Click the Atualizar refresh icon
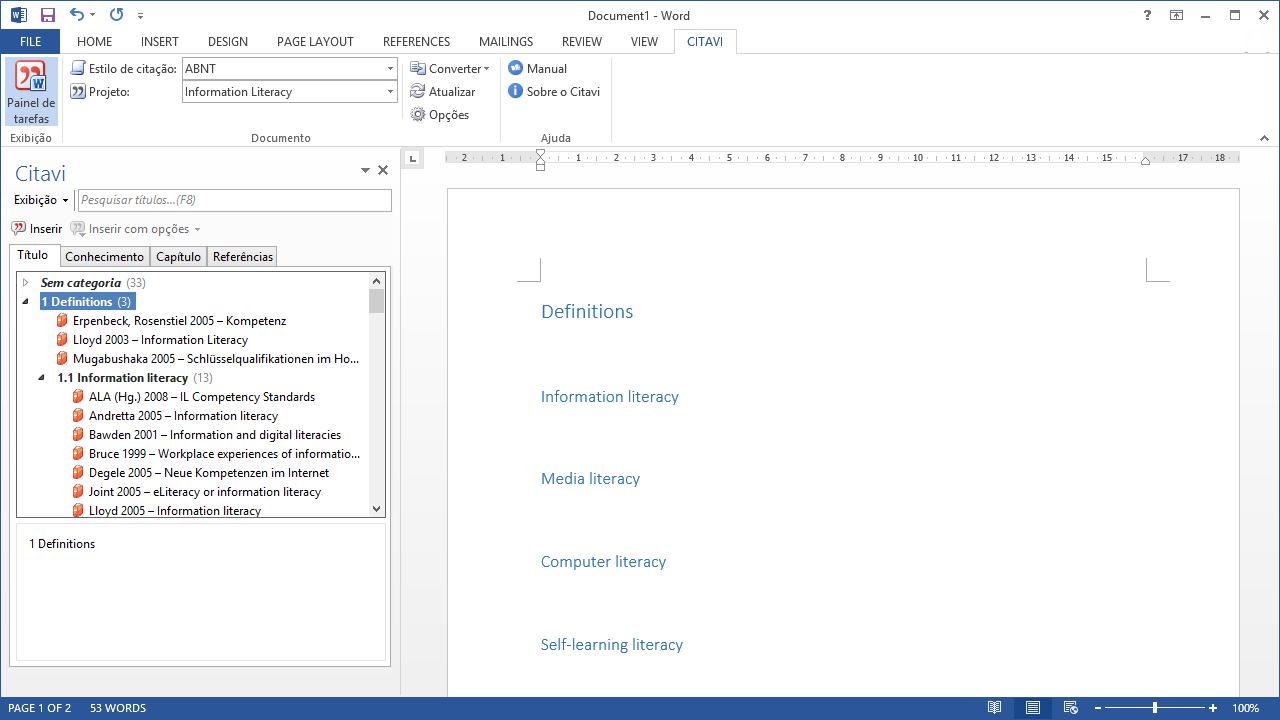 [x=418, y=92]
